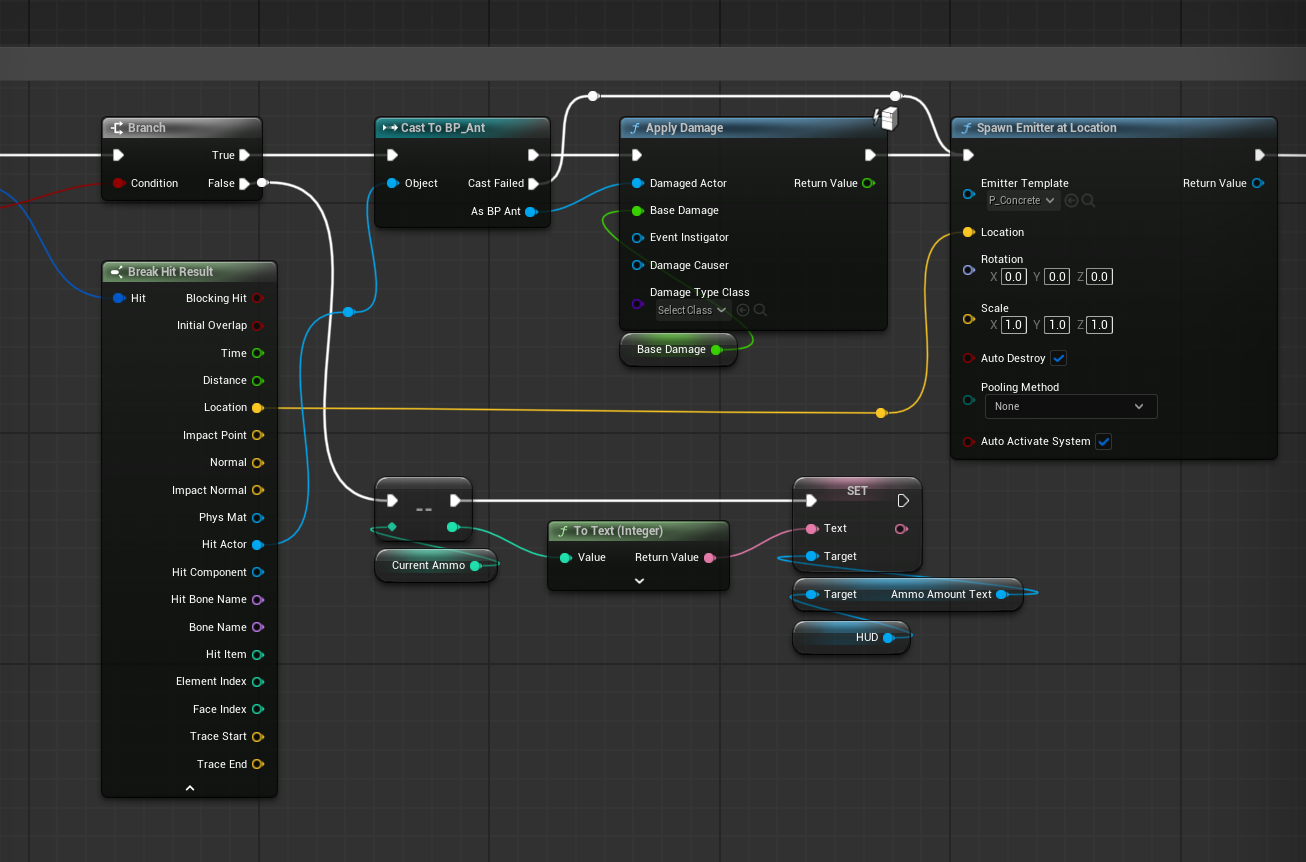Click the Scale Z value field
Viewport: 1306px width, 862px height.
tap(1100, 325)
